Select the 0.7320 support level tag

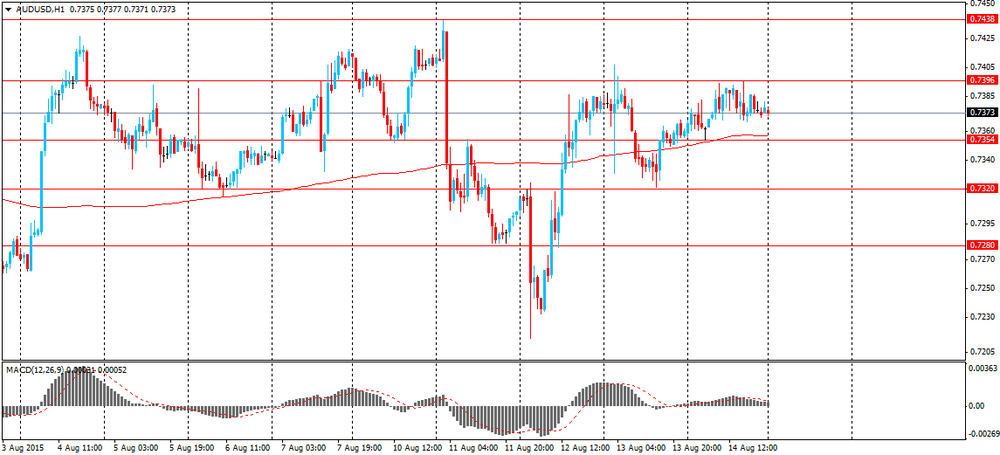tap(978, 189)
